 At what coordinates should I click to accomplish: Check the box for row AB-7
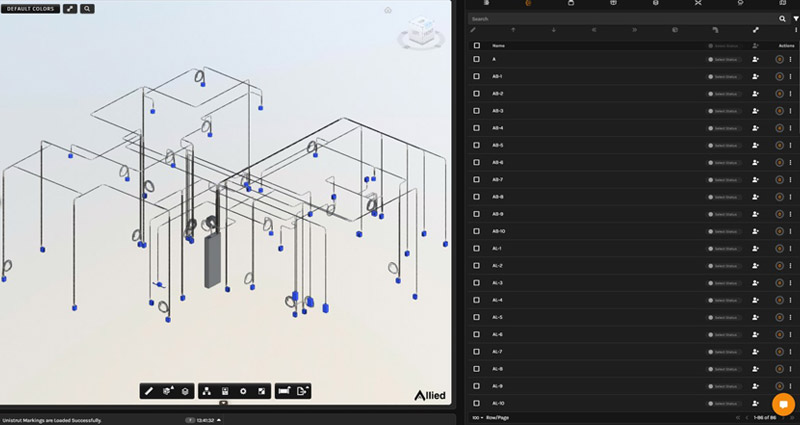click(x=477, y=180)
